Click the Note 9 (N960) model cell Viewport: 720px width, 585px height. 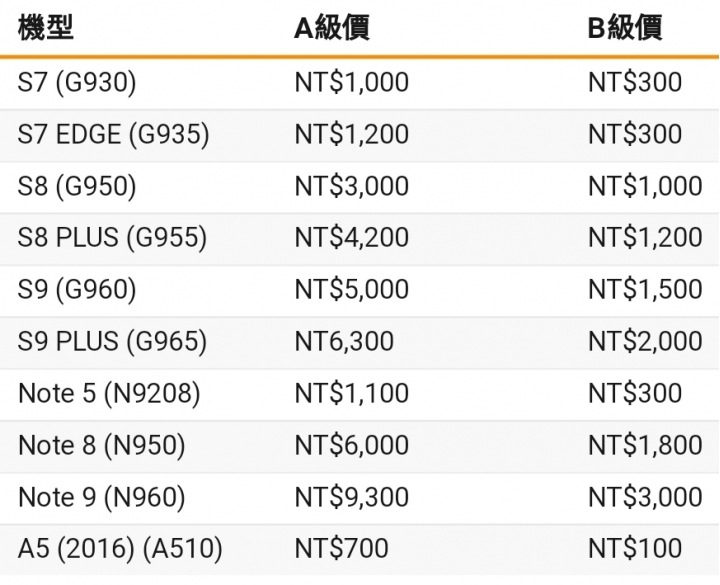101,497
